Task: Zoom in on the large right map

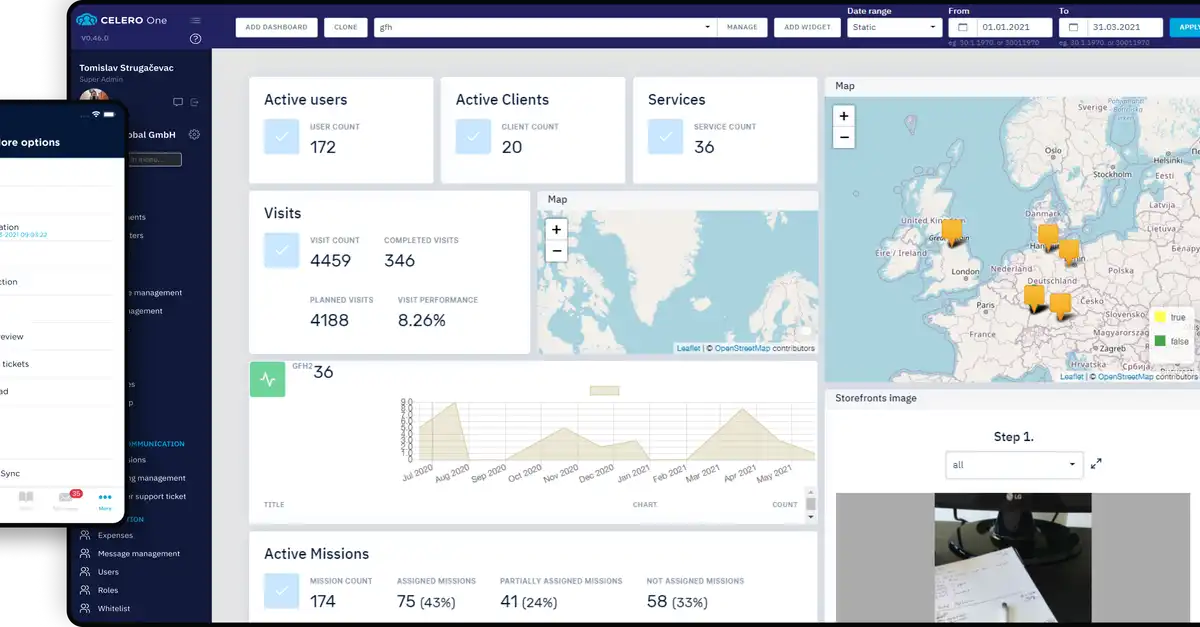Action: (844, 116)
